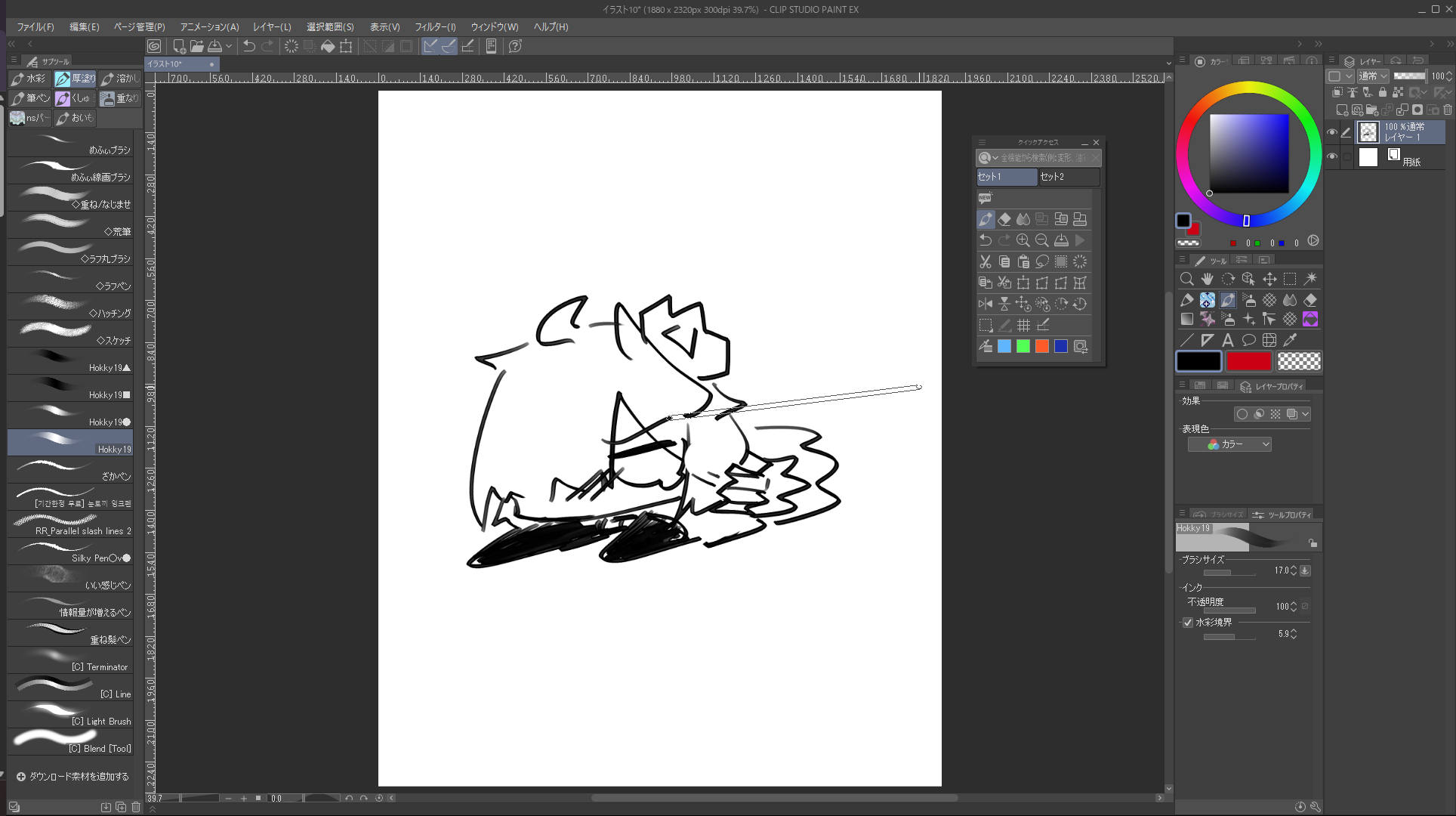Screen dimensions: 1456x816
Task: Select the red sub color swatch
Action: pyautogui.click(x=1248, y=362)
